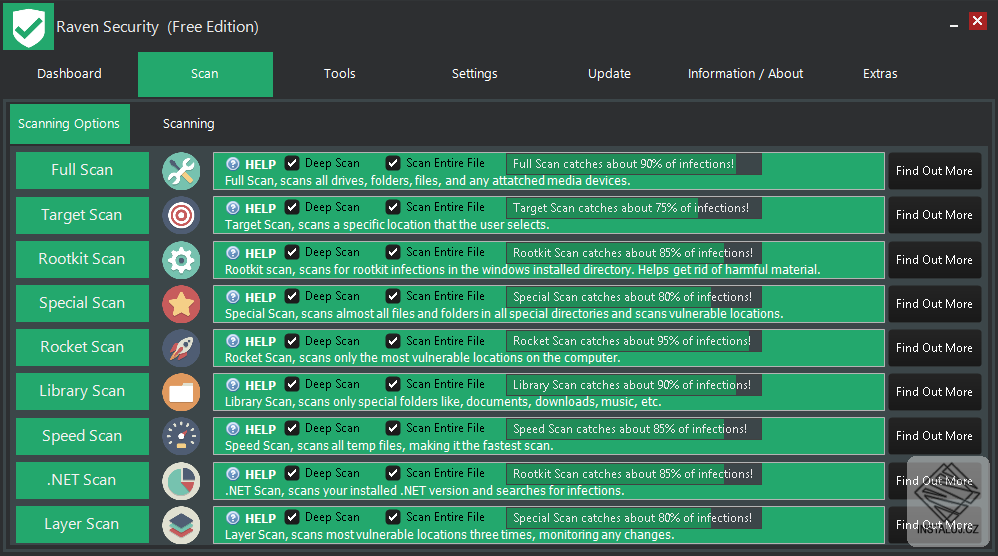Select the Scan tab

point(205,74)
